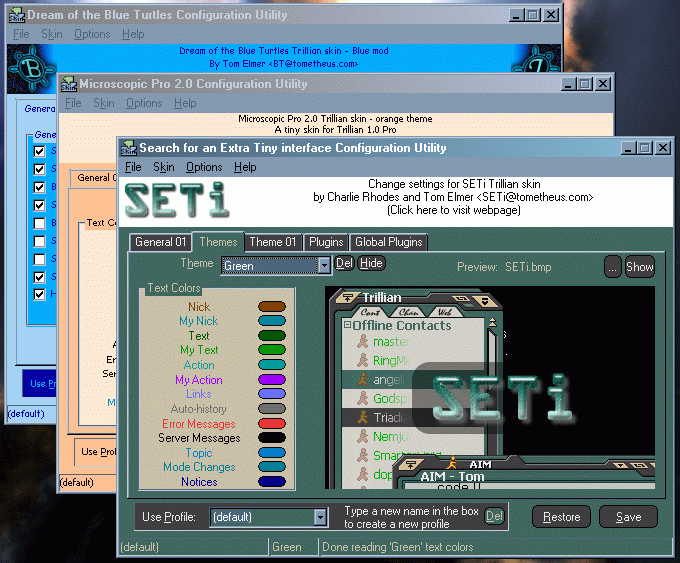This screenshot has height=563, width=680.
Task: Click Trillian preview window menu icon
Action: click(x=348, y=298)
